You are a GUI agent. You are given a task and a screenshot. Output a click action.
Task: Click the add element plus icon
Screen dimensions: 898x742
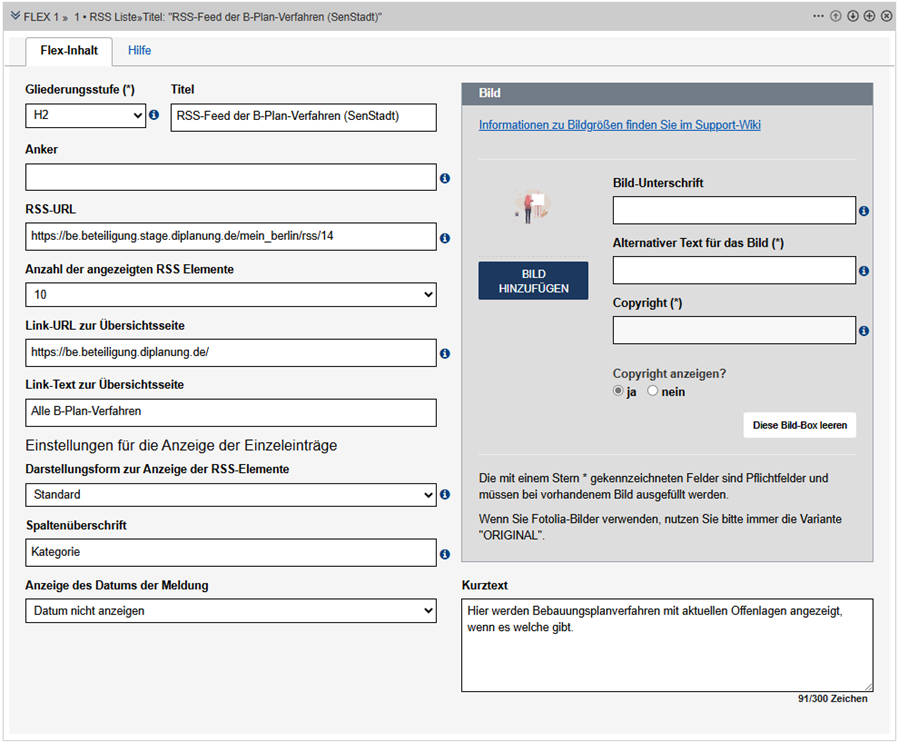click(x=869, y=17)
